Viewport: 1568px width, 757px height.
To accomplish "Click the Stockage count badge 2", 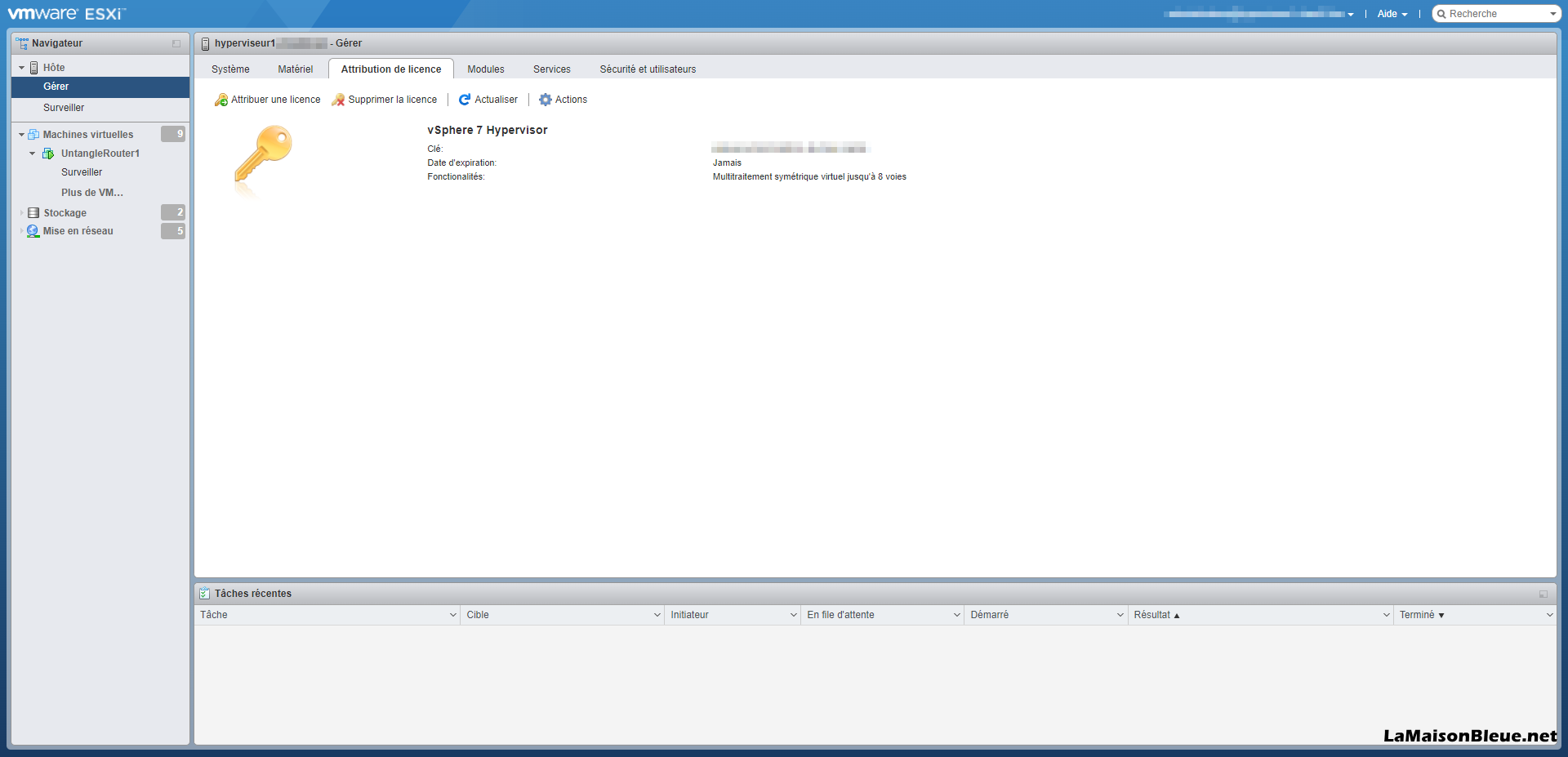I will tap(173, 212).
